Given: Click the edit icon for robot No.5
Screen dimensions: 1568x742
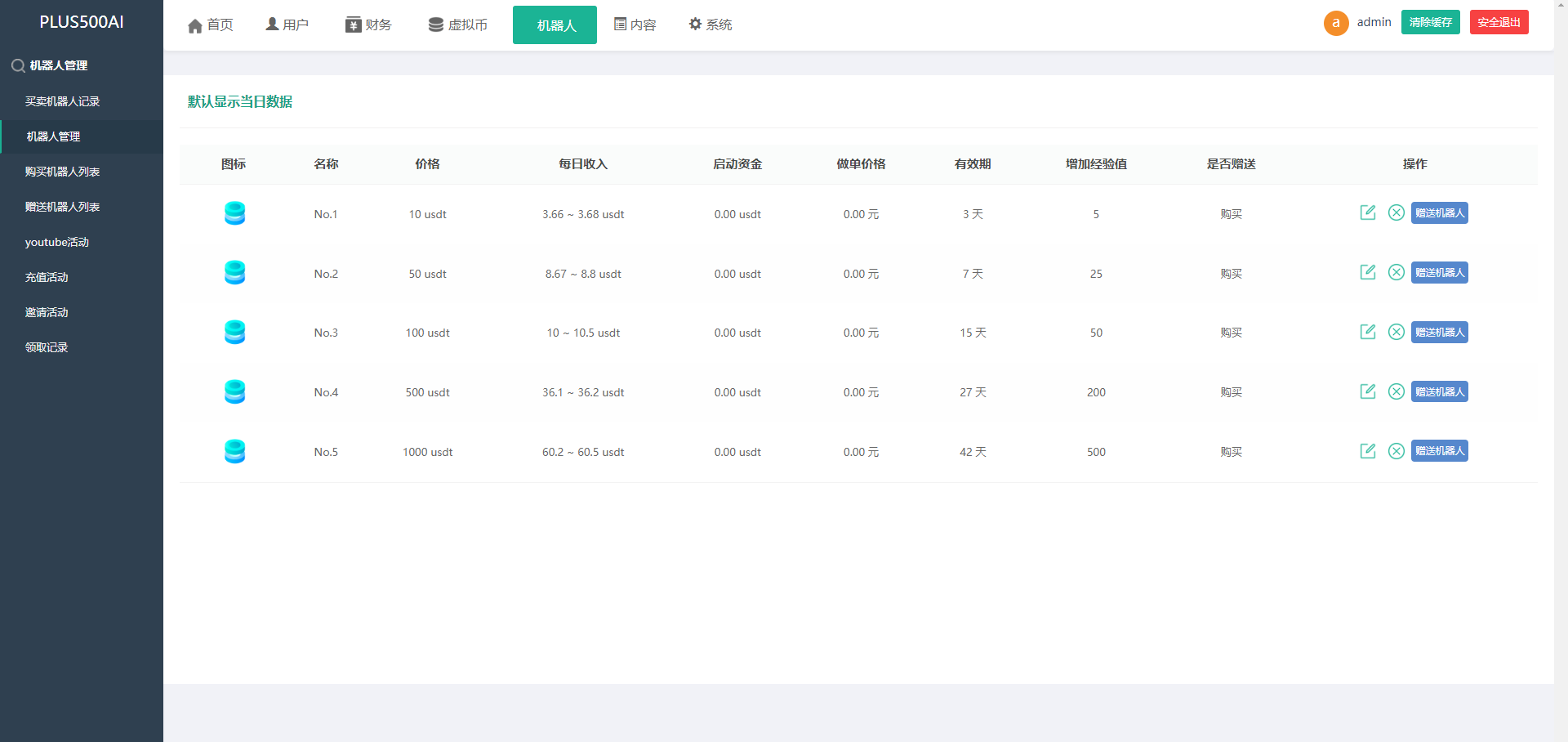Looking at the screenshot, I should point(1368,451).
